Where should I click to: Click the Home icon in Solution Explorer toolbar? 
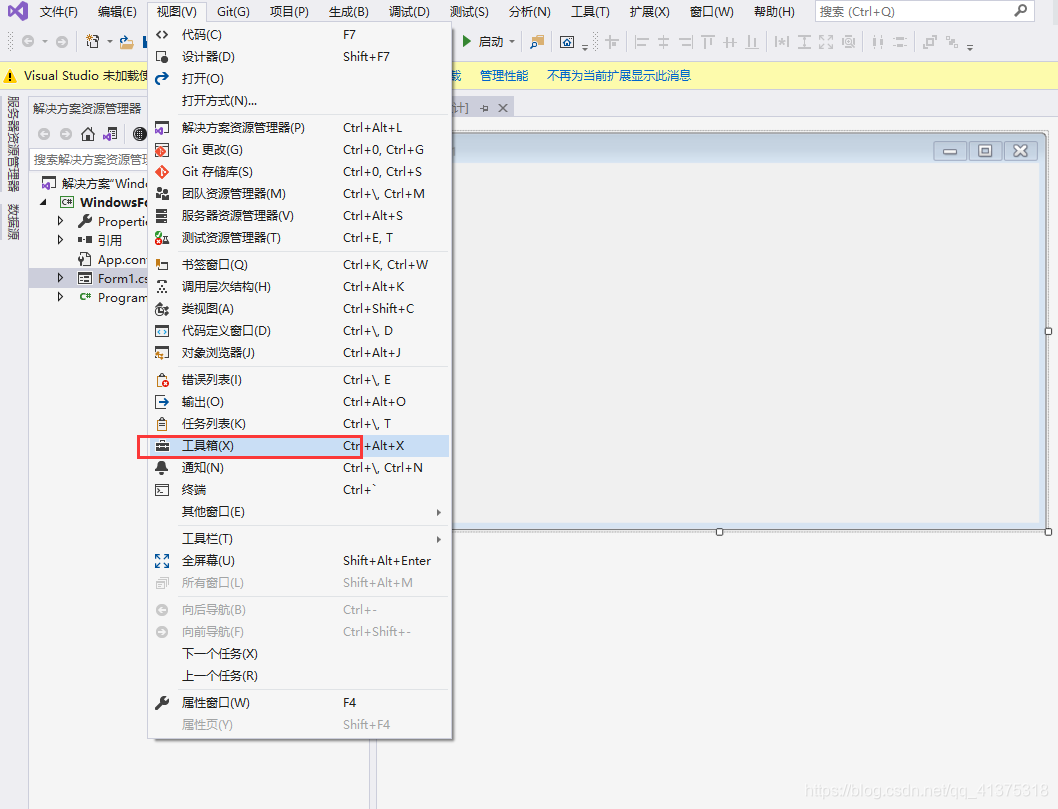[x=88, y=135]
